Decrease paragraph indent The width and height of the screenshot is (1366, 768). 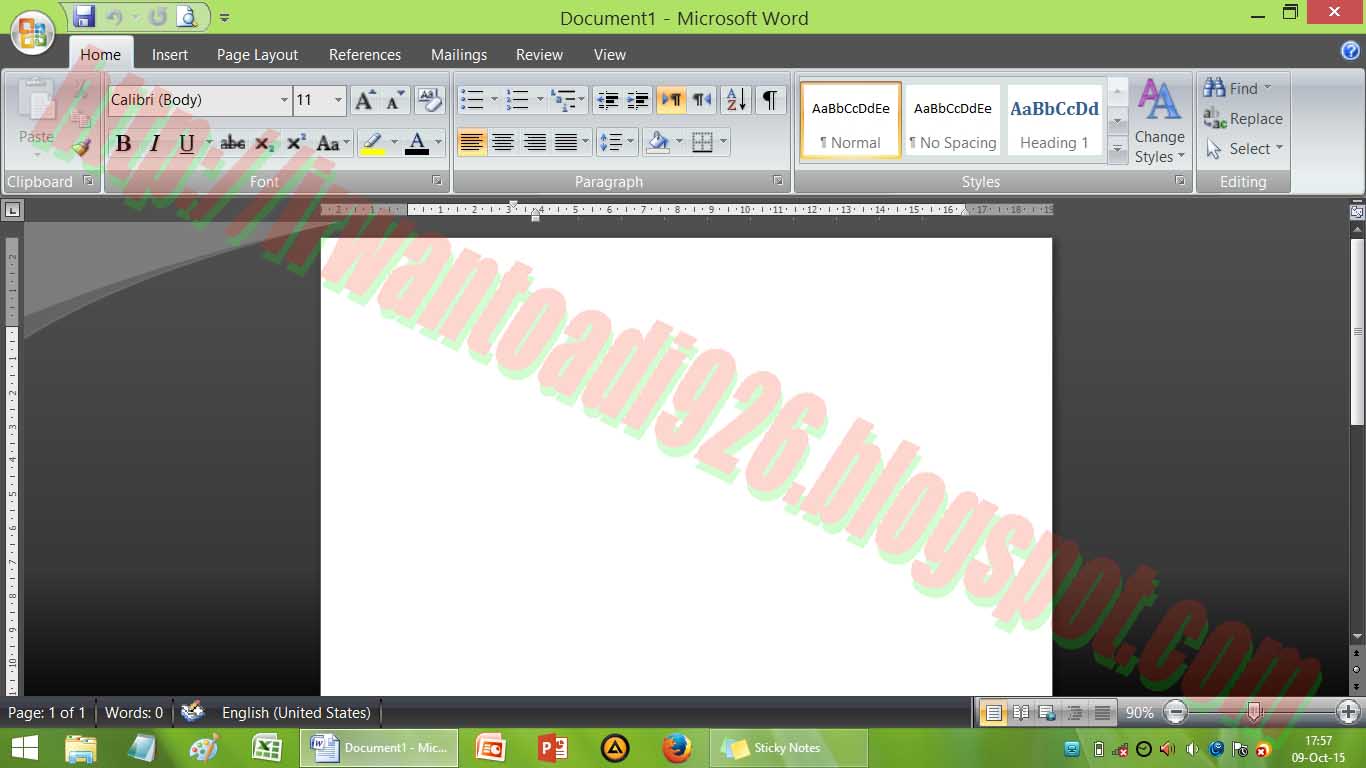click(x=606, y=100)
